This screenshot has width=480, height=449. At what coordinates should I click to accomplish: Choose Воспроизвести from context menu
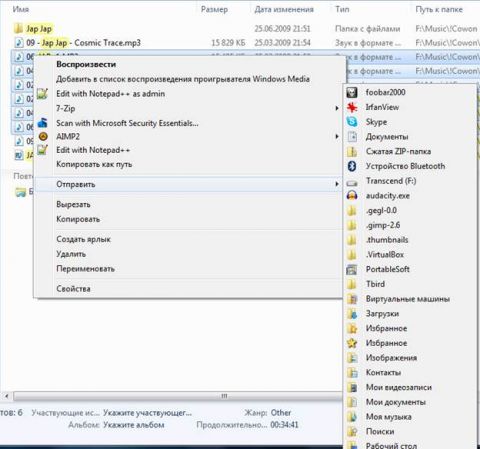pos(86,64)
